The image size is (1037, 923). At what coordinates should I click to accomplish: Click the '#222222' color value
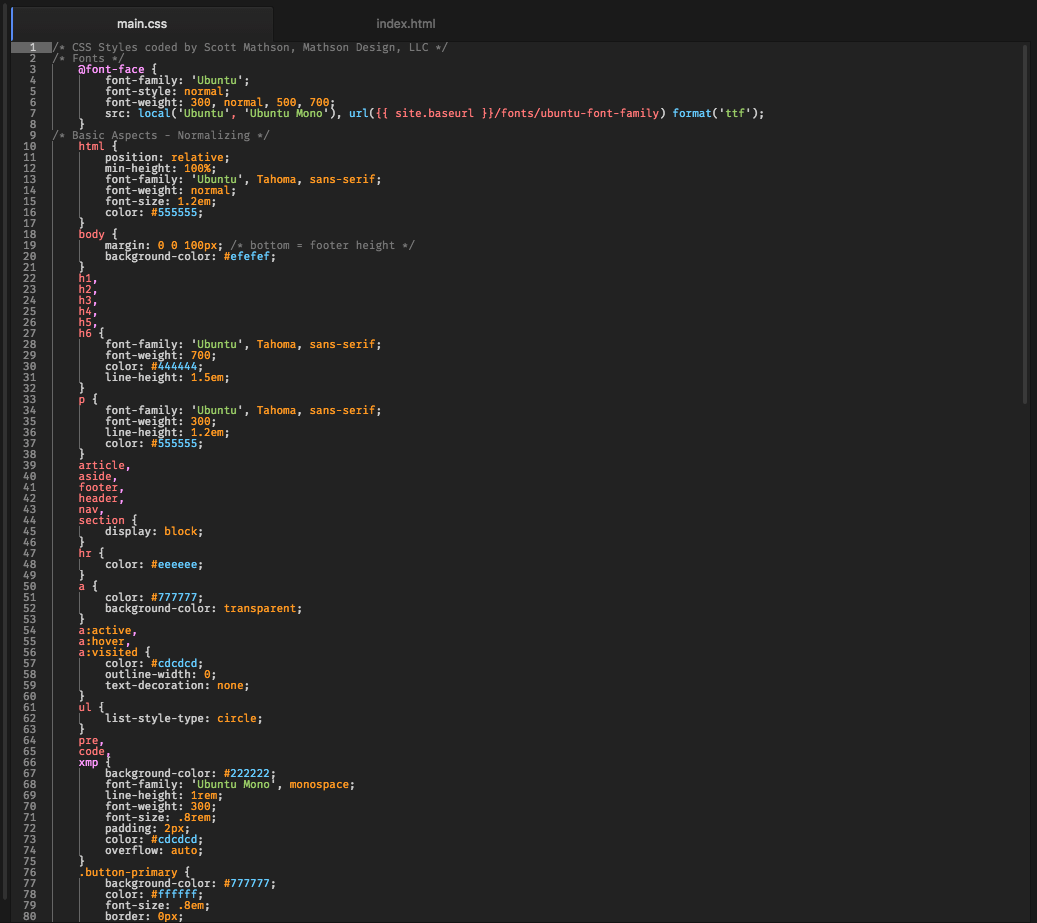[247, 774]
